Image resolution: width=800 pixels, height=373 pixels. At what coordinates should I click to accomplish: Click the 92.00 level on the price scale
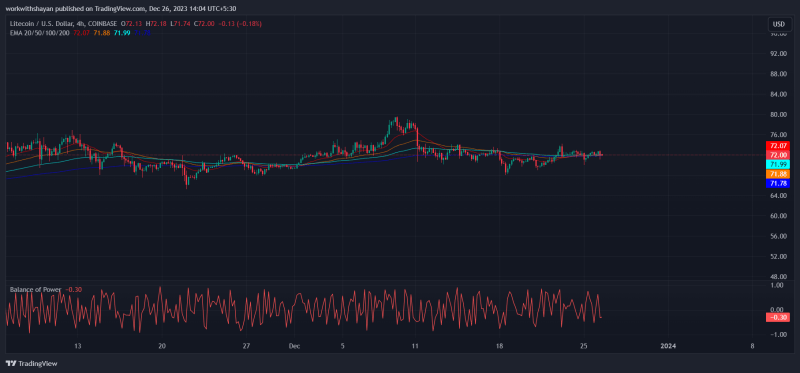(x=778, y=54)
